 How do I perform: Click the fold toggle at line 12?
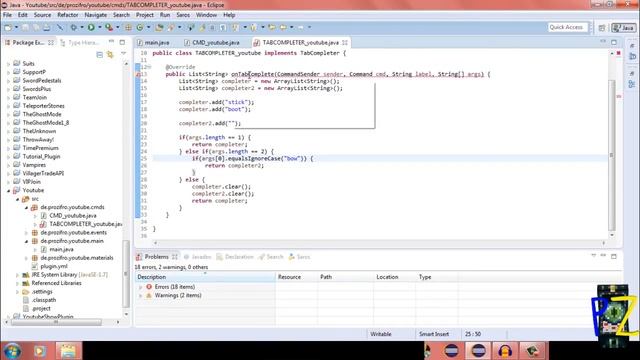coord(149,67)
